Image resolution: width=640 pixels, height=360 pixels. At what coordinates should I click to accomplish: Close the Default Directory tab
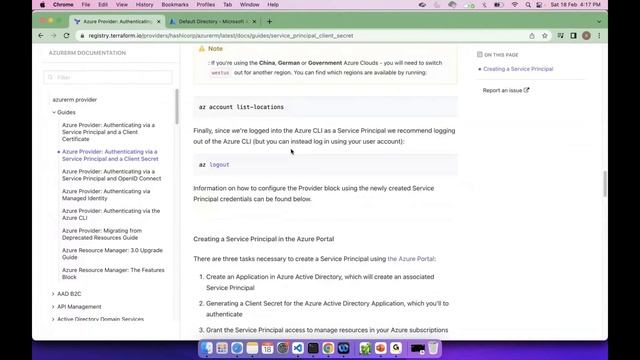coord(254,21)
